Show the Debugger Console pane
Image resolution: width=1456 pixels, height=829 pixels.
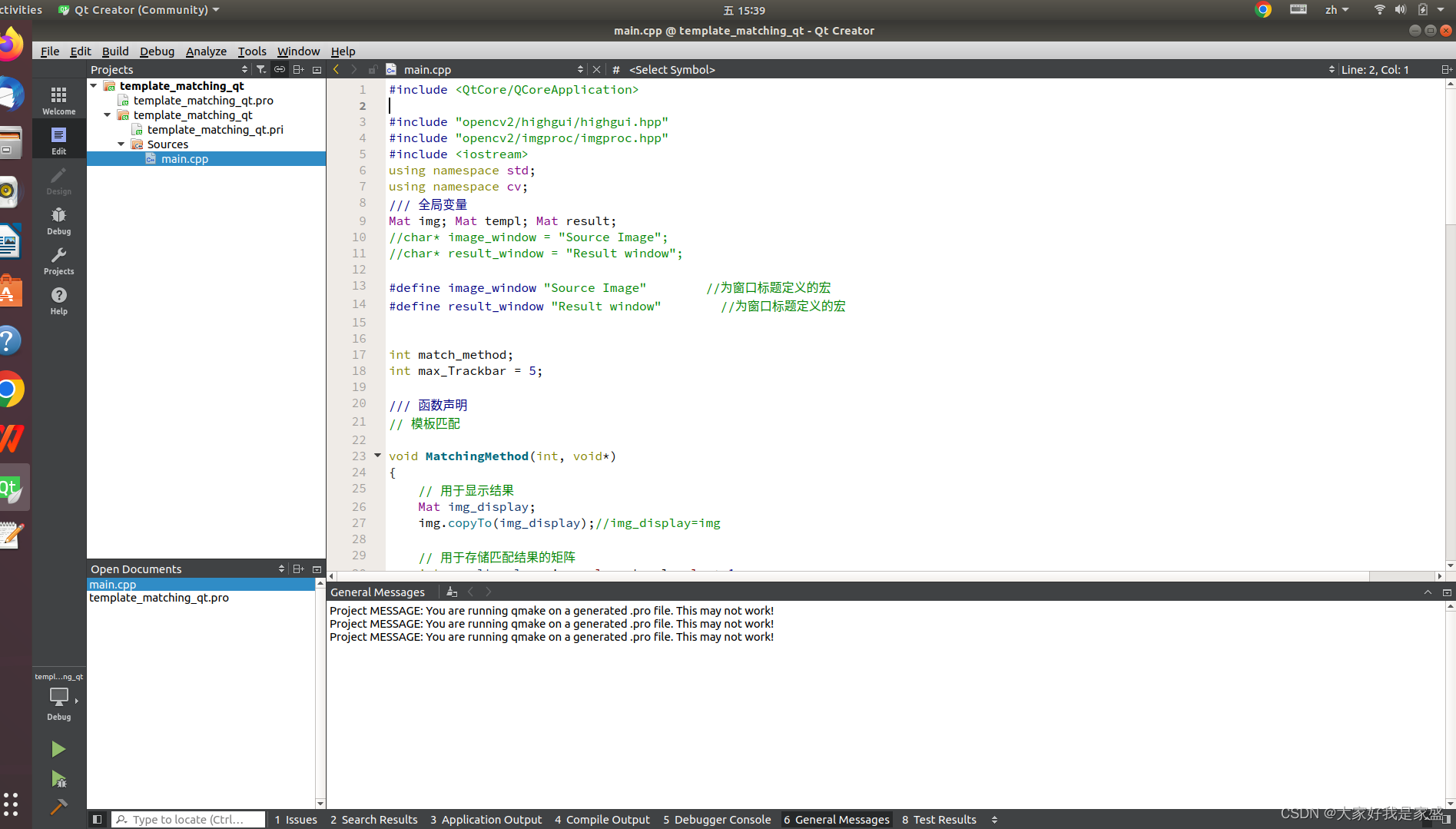(717, 820)
